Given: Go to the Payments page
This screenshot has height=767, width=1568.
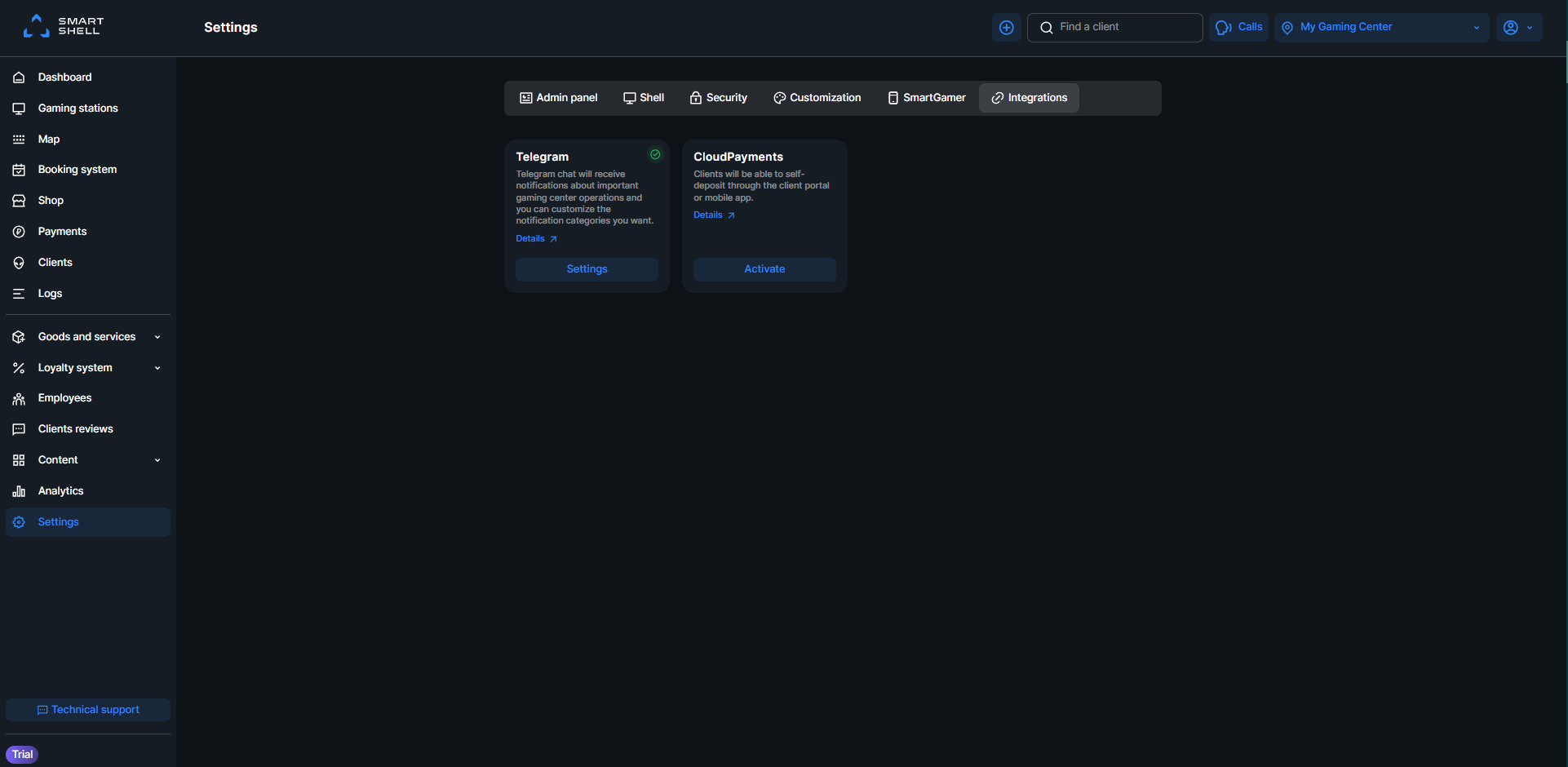Looking at the screenshot, I should [x=88, y=232].
